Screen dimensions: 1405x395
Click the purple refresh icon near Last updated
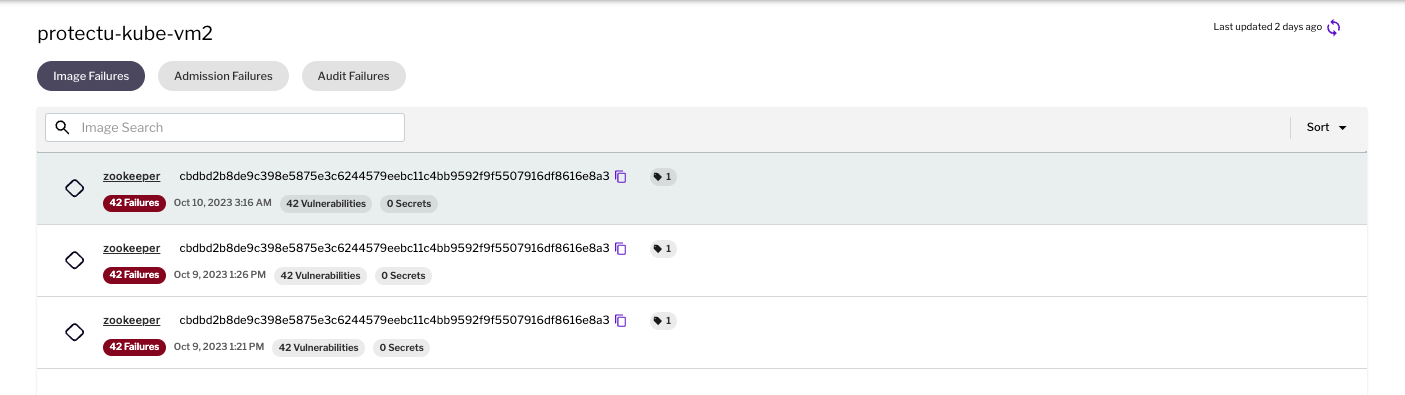1333,27
